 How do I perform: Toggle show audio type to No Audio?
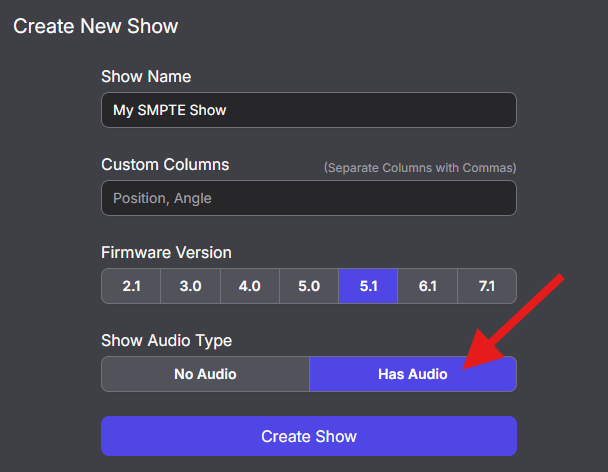click(205, 374)
